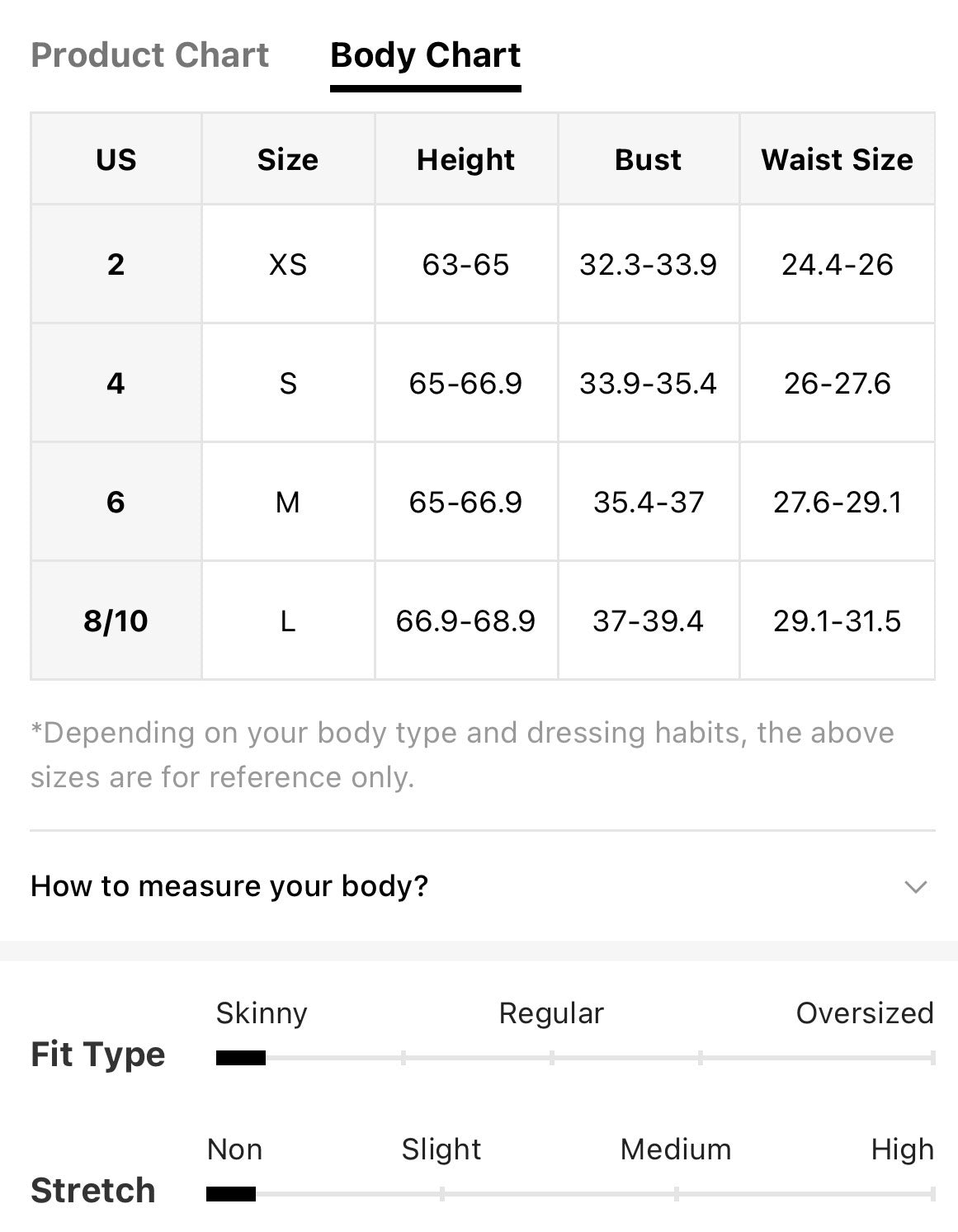The width and height of the screenshot is (958, 1232).
Task: Click the Bust column header
Action: (649, 159)
